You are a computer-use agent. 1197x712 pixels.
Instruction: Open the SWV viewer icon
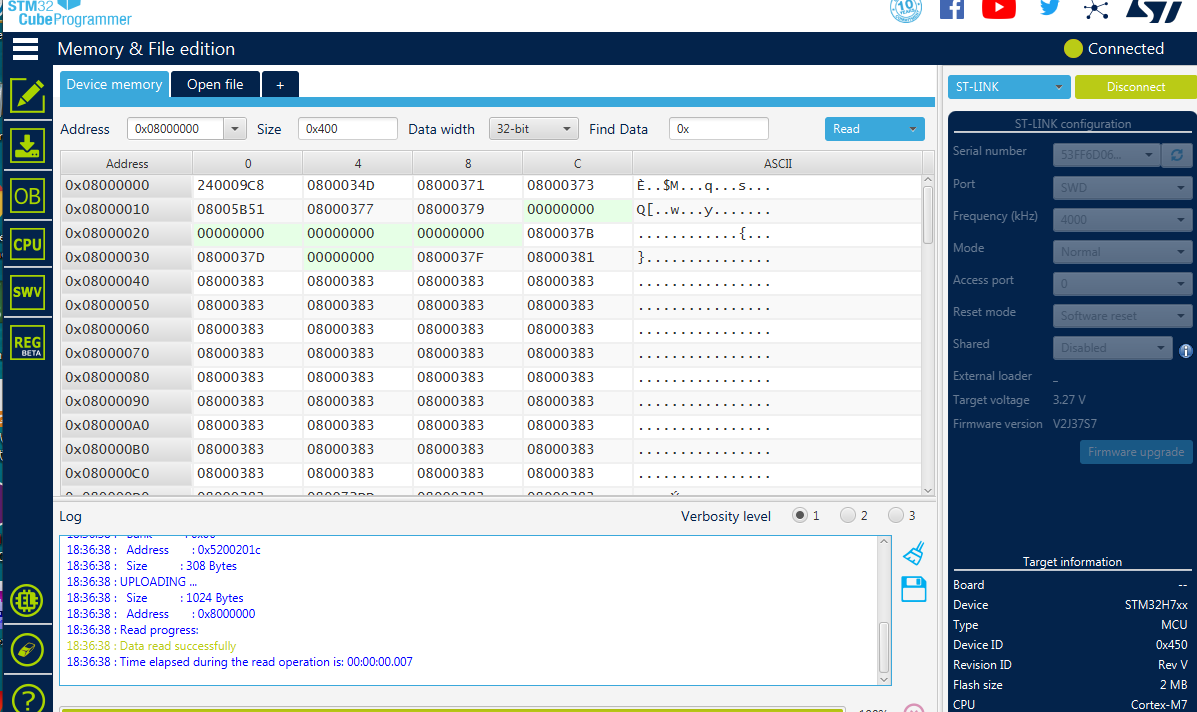(27, 292)
